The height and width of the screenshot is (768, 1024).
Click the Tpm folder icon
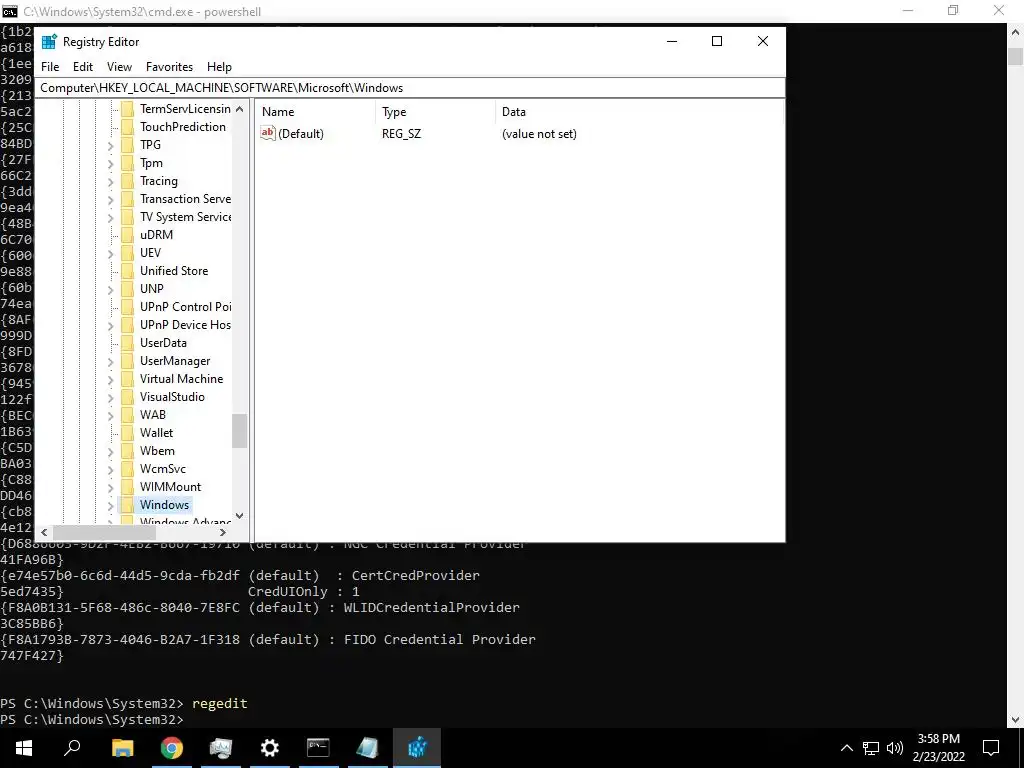click(127, 163)
